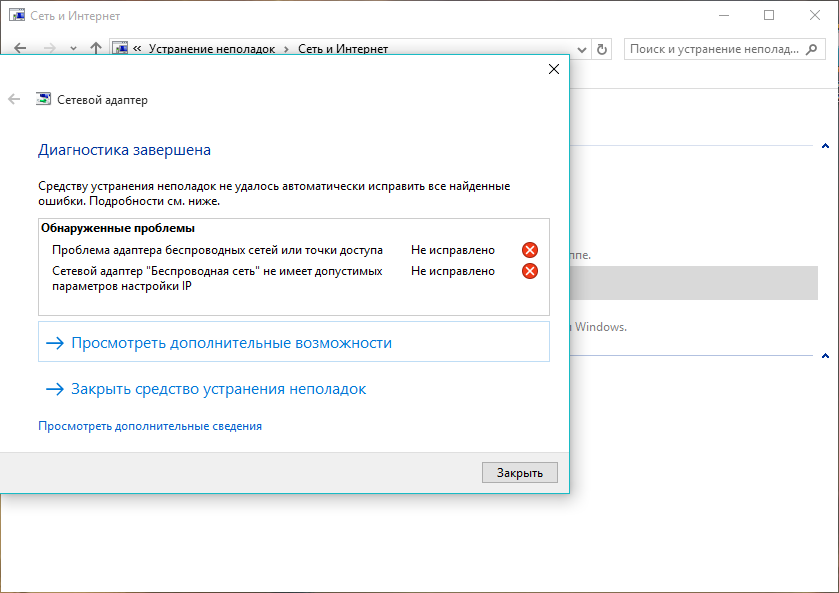Viewport: 839px width, 593px height.
Task: Open Просмотреть дополнительные возможности
Action: (294, 343)
